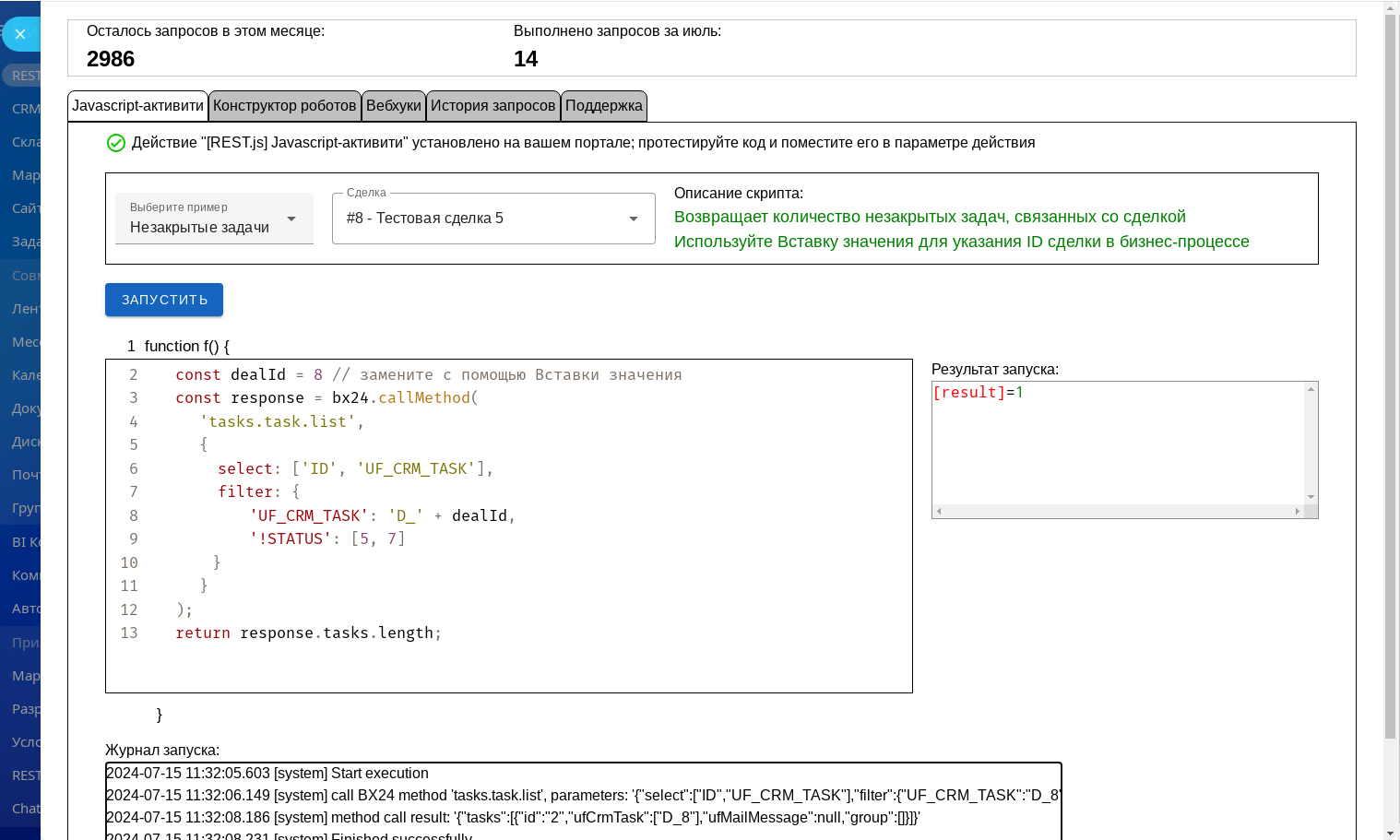The width and height of the screenshot is (1400, 840).
Task: Expand the Выберите пример dropdown
Action: click(x=214, y=219)
